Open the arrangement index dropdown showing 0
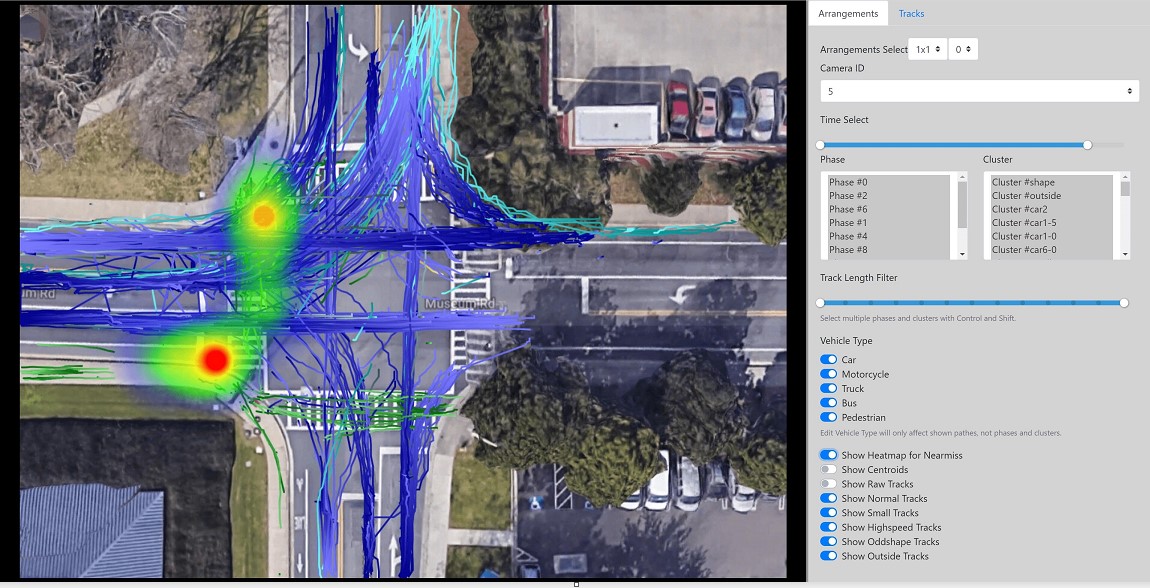Image resolution: width=1150 pixels, height=588 pixels. 962,49
